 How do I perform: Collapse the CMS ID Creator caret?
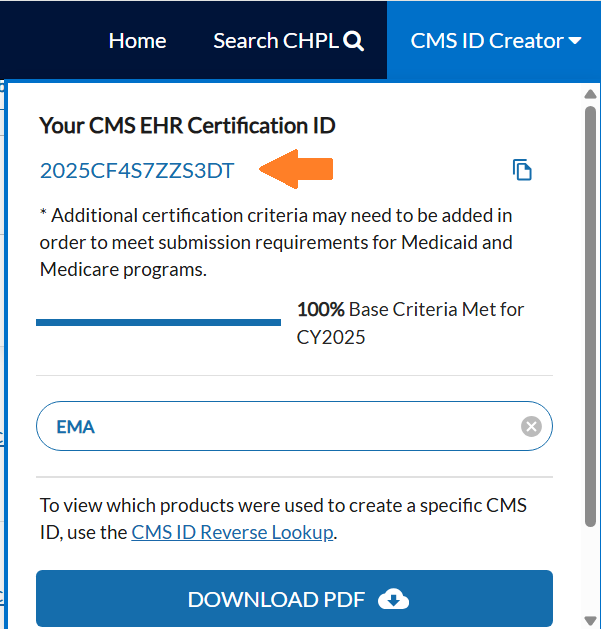tap(575, 41)
